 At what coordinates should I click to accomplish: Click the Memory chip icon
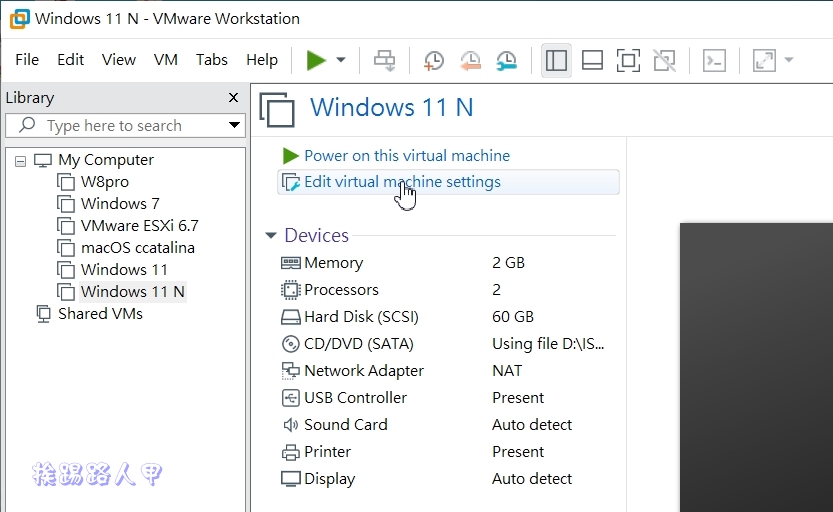point(291,263)
